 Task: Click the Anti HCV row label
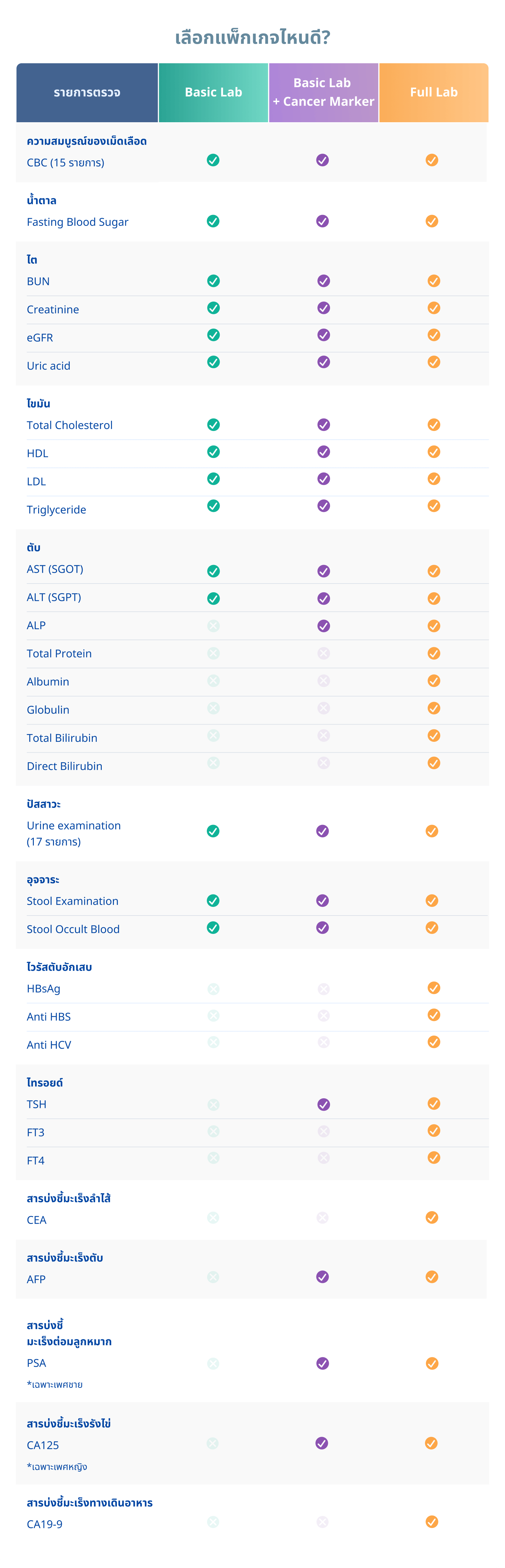pyautogui.click(x=49, y=1045)
